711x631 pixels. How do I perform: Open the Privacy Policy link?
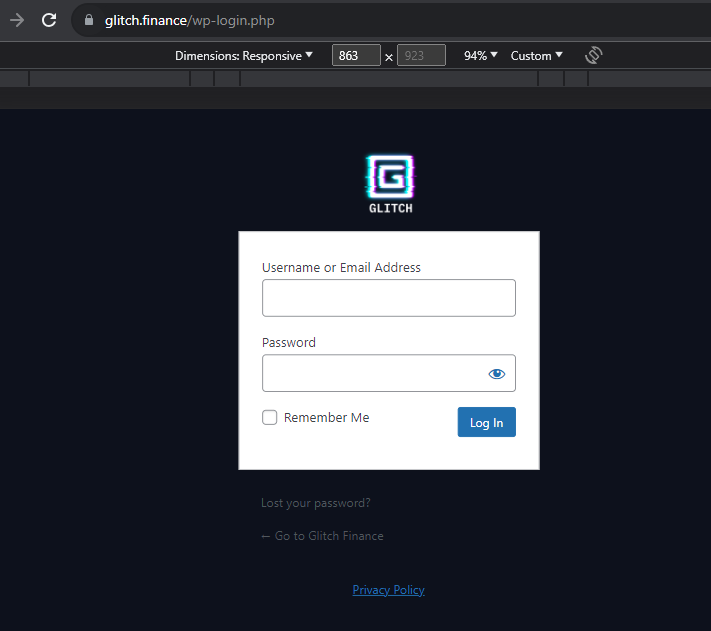[x=389, y=590]
